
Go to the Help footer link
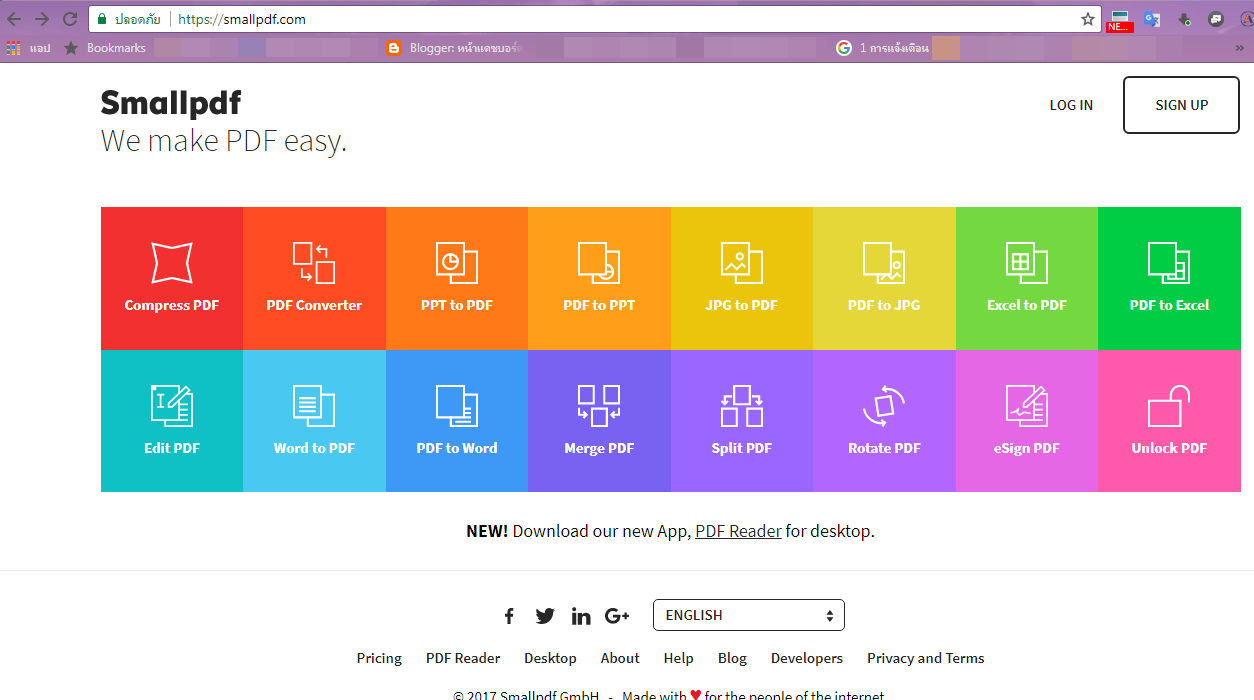(678, 658)
